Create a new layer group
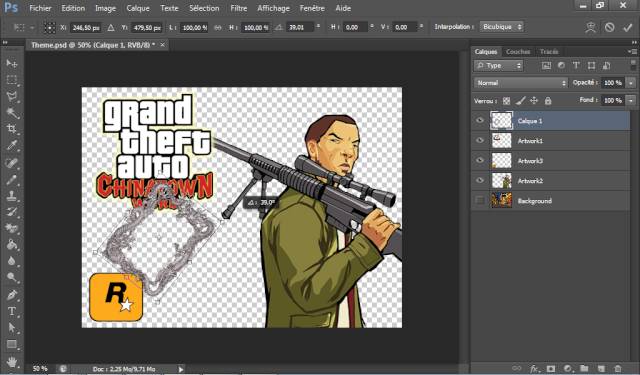Viewport: 640px width, 375px height. pyautogui.click(x=584, y=368)
